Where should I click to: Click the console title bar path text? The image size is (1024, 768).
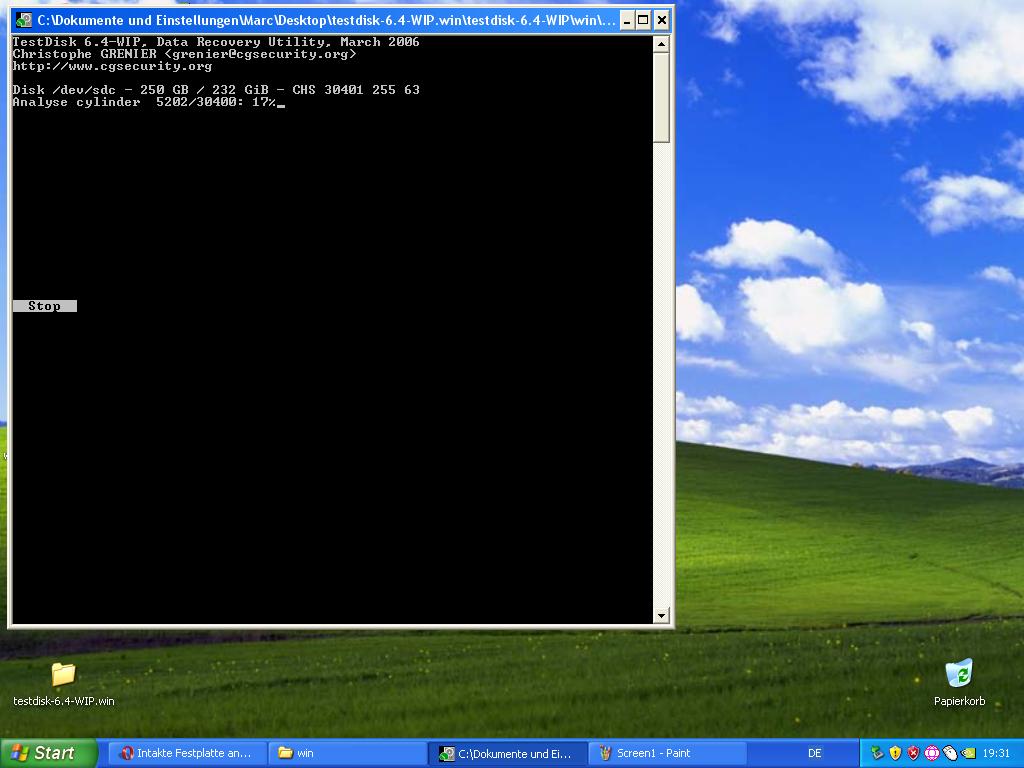(x=326, y=20)
